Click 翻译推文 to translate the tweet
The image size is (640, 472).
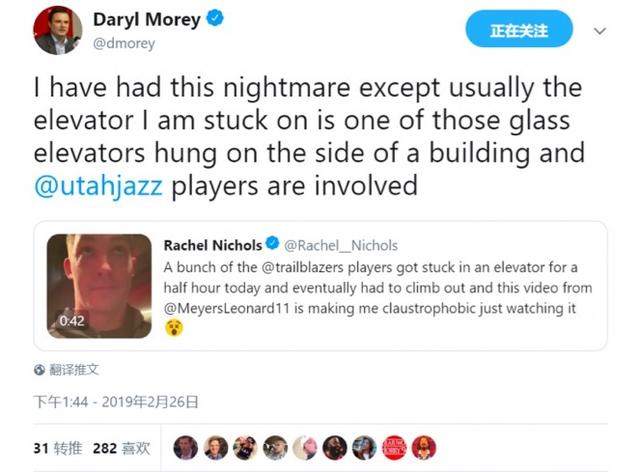pyautogui.click(x=74, y=370)
